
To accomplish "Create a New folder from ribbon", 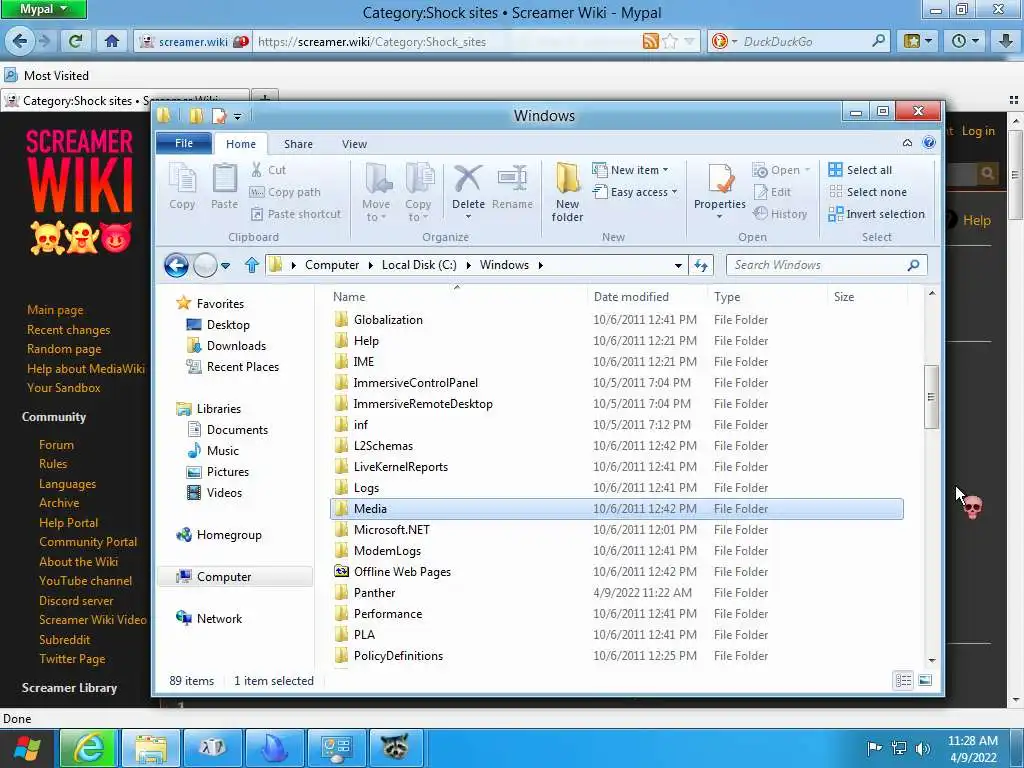I will pyautogui.click(x=567, y=192).
